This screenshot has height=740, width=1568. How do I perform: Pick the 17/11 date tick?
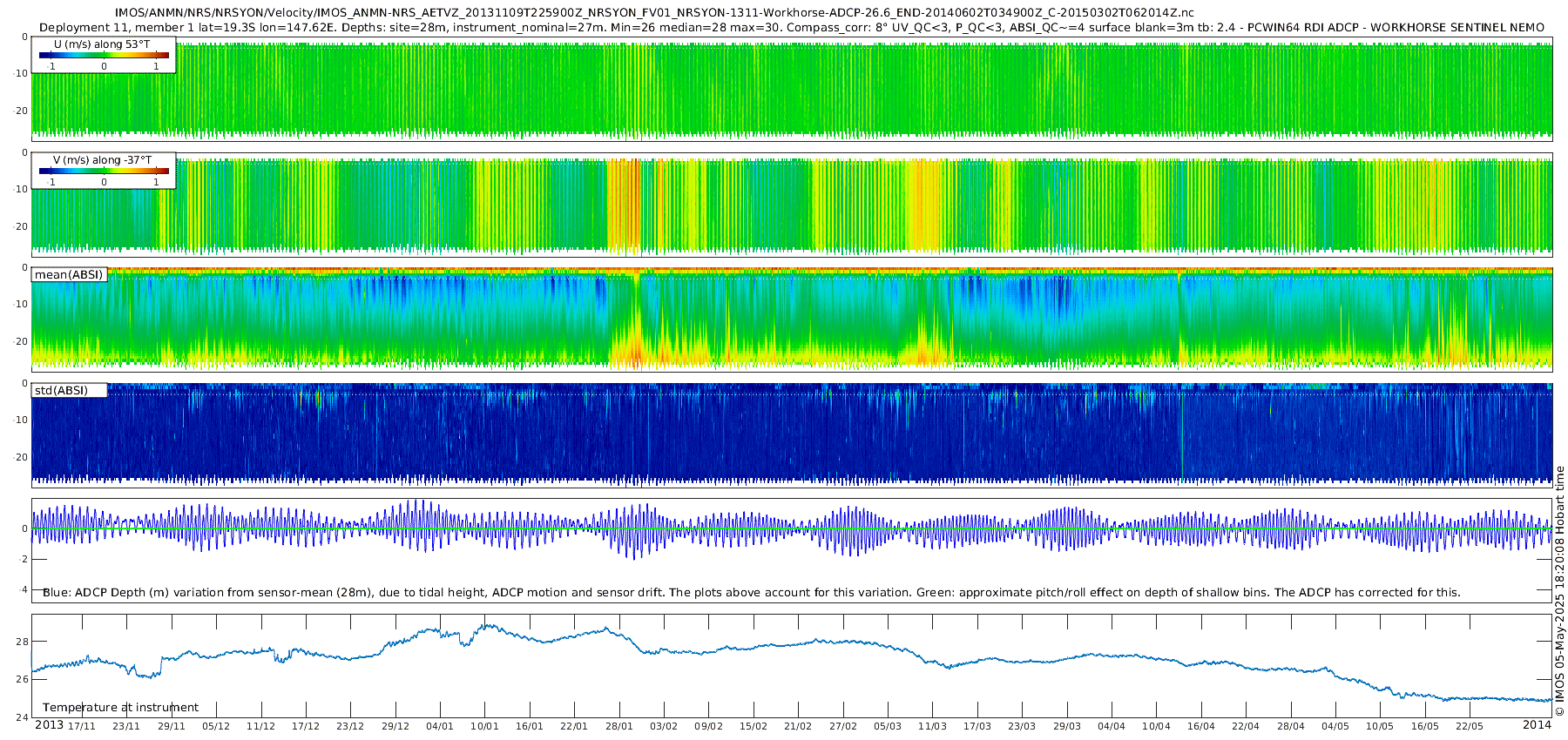coord(82,726)
